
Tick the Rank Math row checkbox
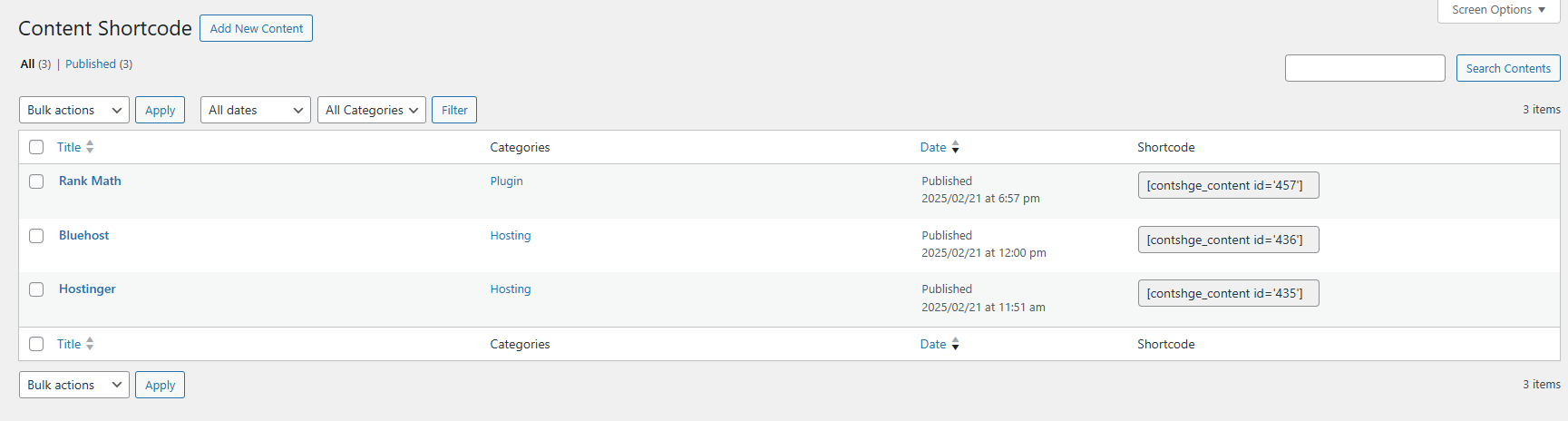point(36,181)
